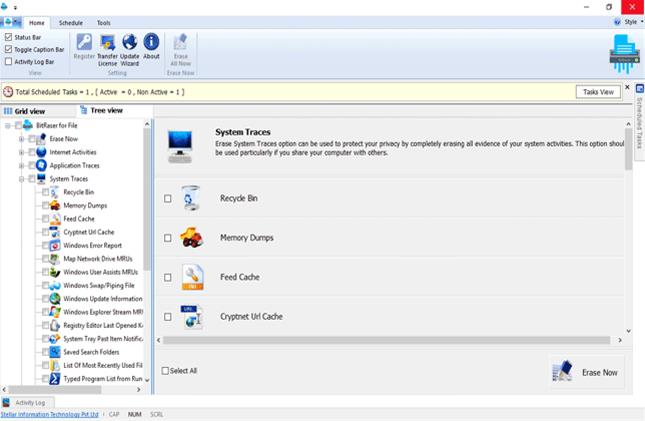Launch the Update Wizard
Viewport: 645px width, 421px height.
tap(130, 42)
